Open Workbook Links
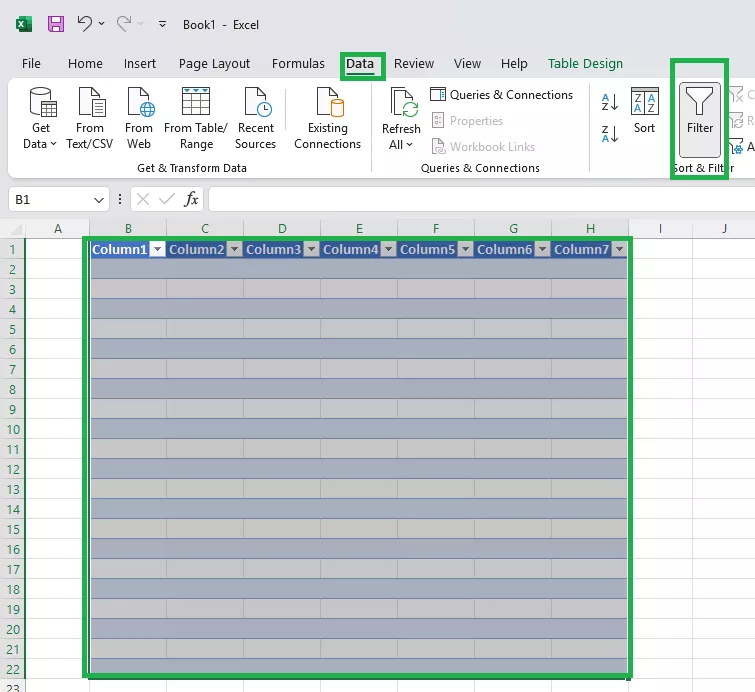 pos(483,146)
